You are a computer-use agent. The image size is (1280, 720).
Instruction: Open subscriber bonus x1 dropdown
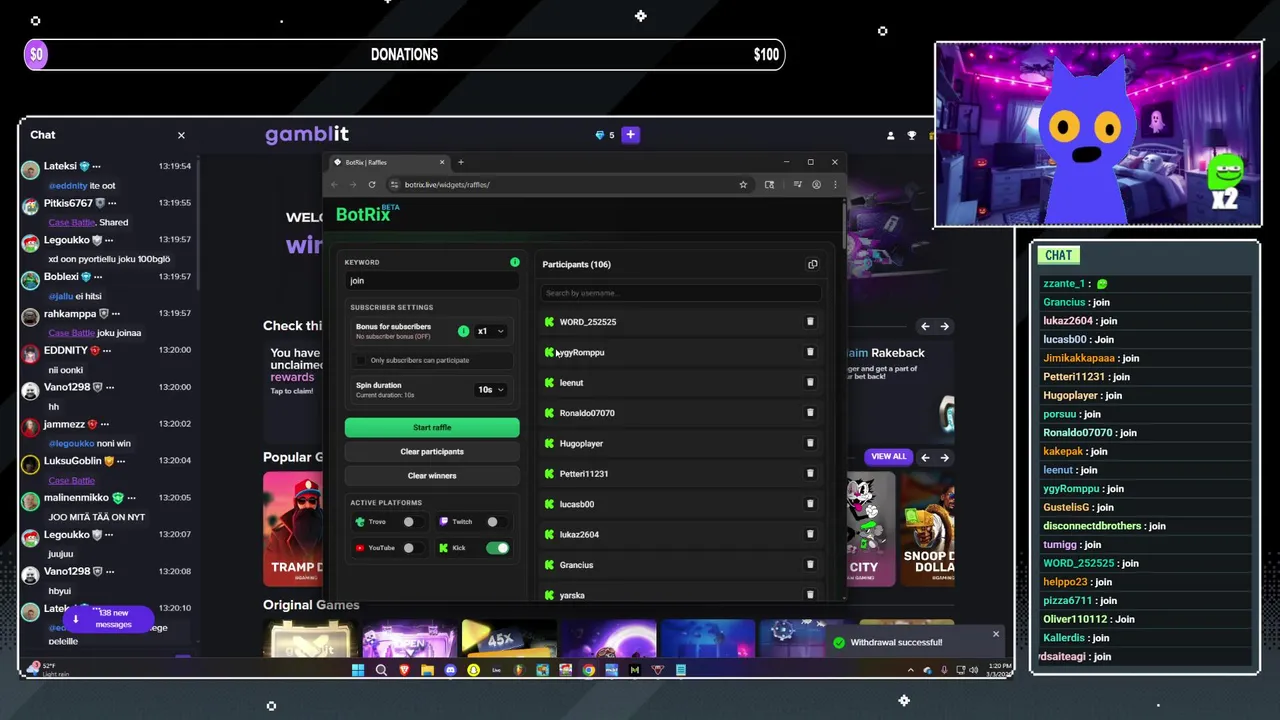(x=489, y=331)
